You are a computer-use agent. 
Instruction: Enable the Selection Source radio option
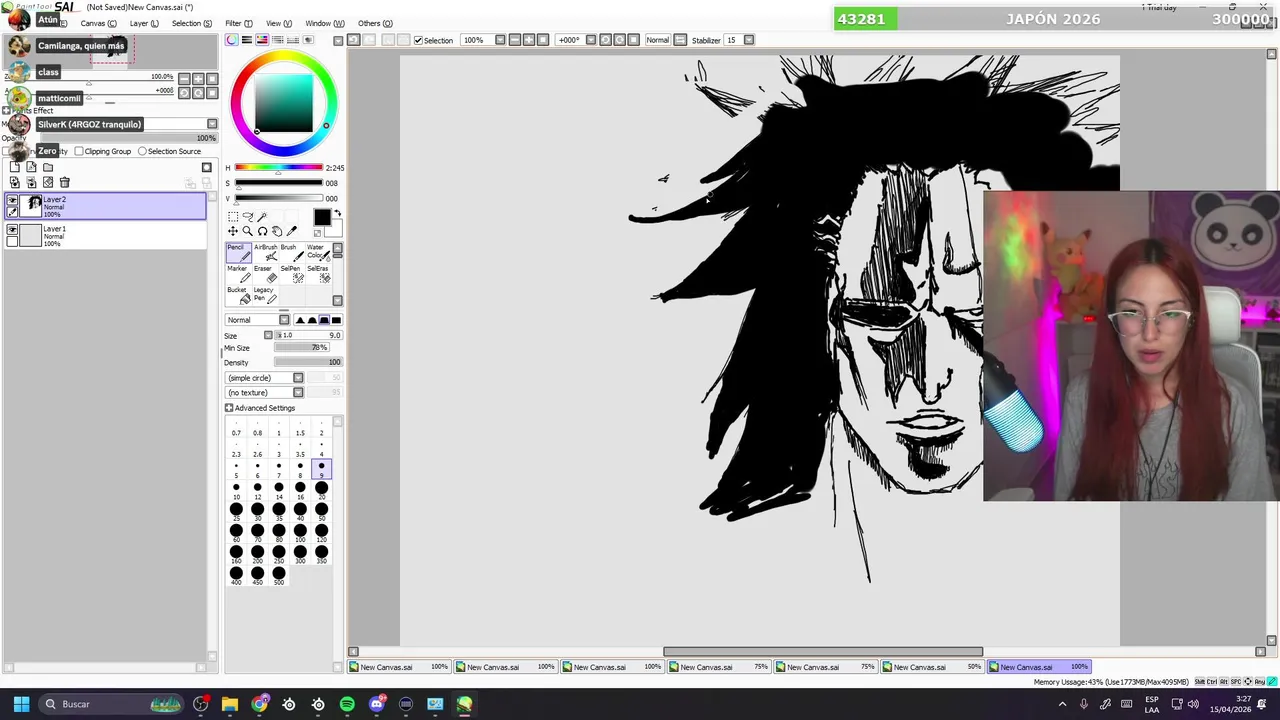coord(142,151)
